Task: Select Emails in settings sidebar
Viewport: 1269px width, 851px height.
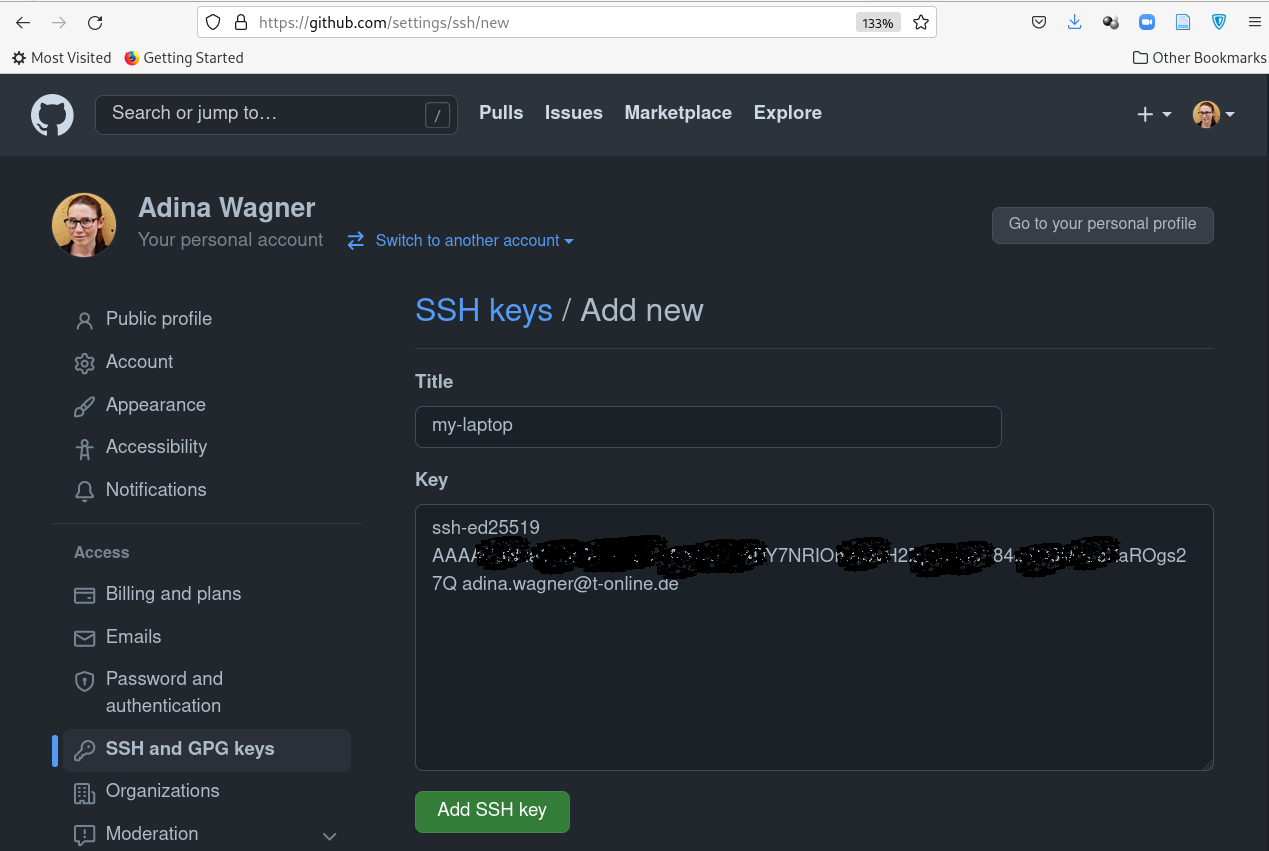Action: click(x=133, y=637)
